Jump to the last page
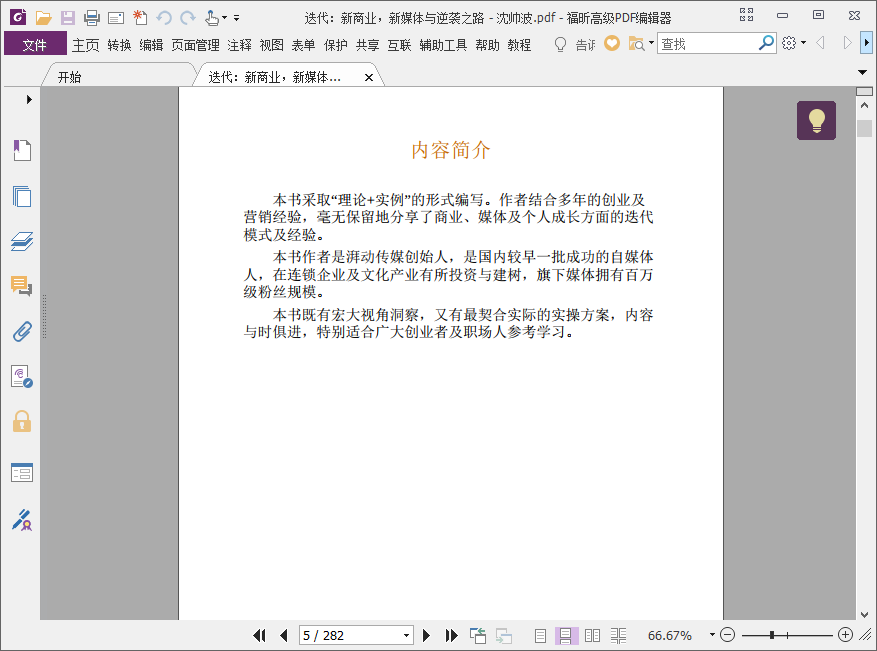 451,635
